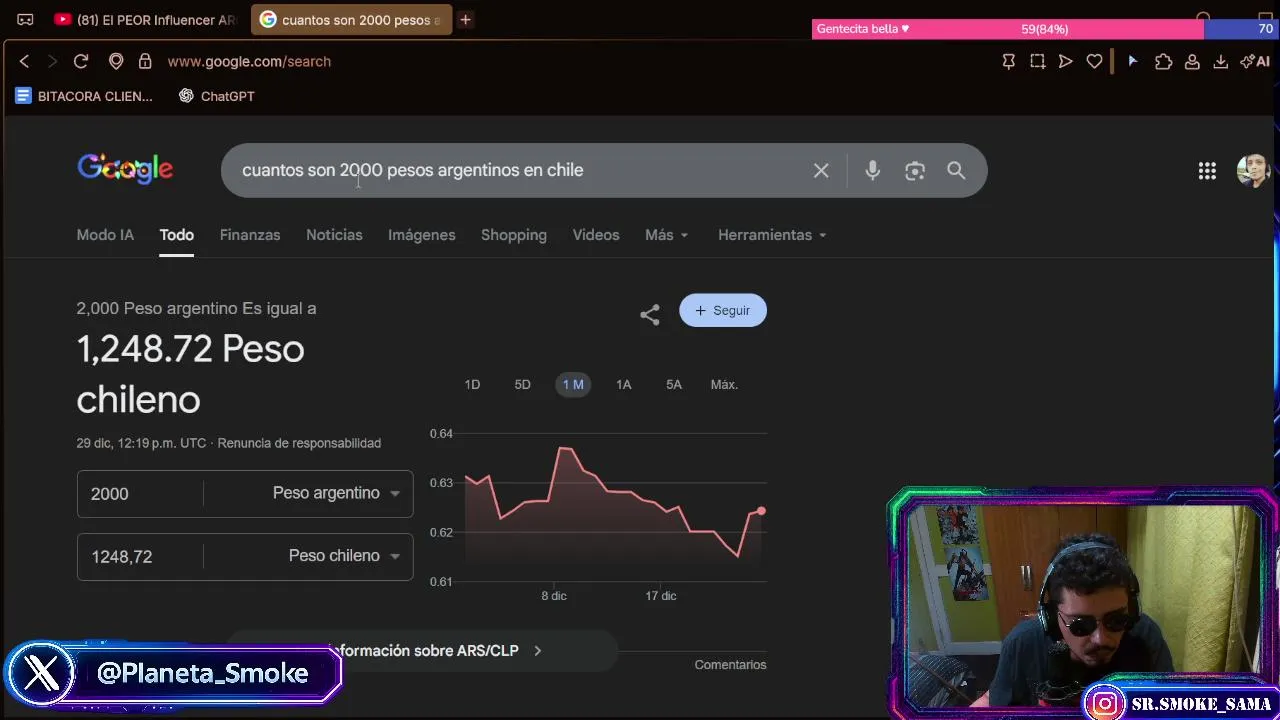
Task: Select the Todo results tab
Action: (x=176, y=235)
